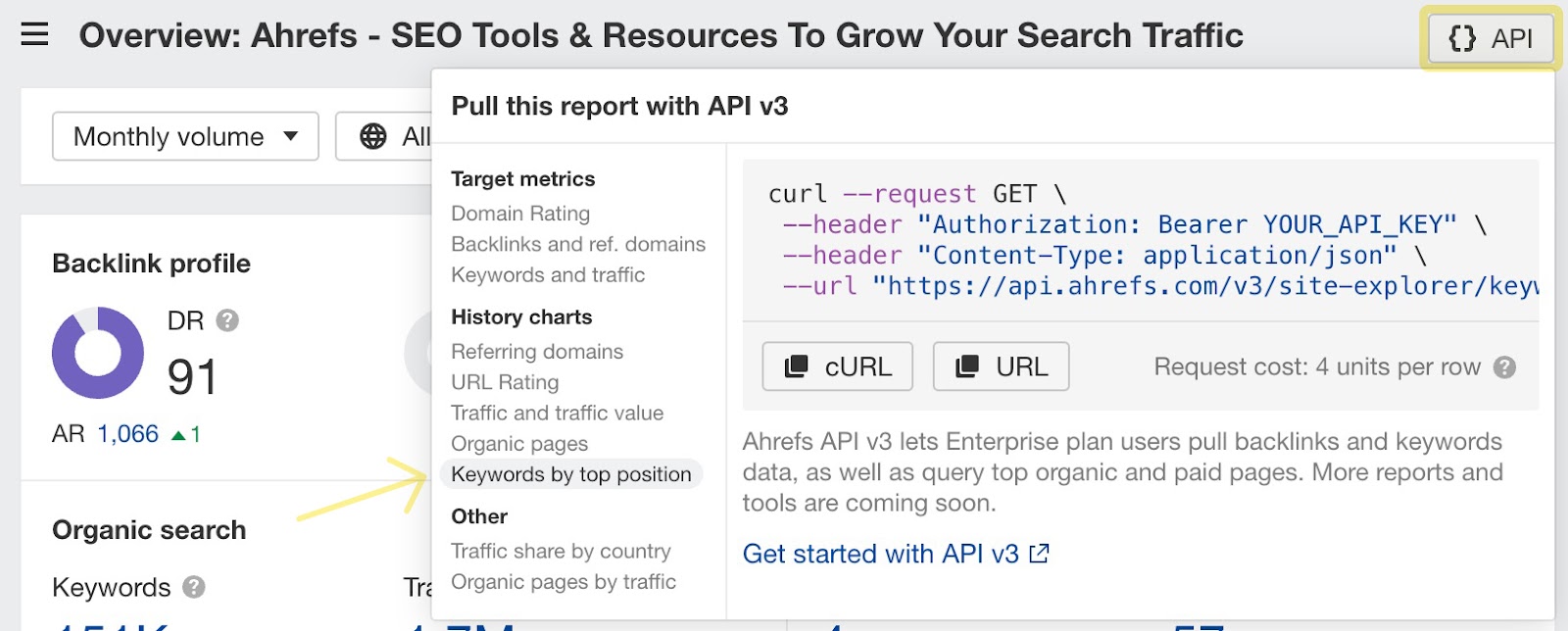
Task: Select Organic pages by traffic
Action: coord(563,582)
